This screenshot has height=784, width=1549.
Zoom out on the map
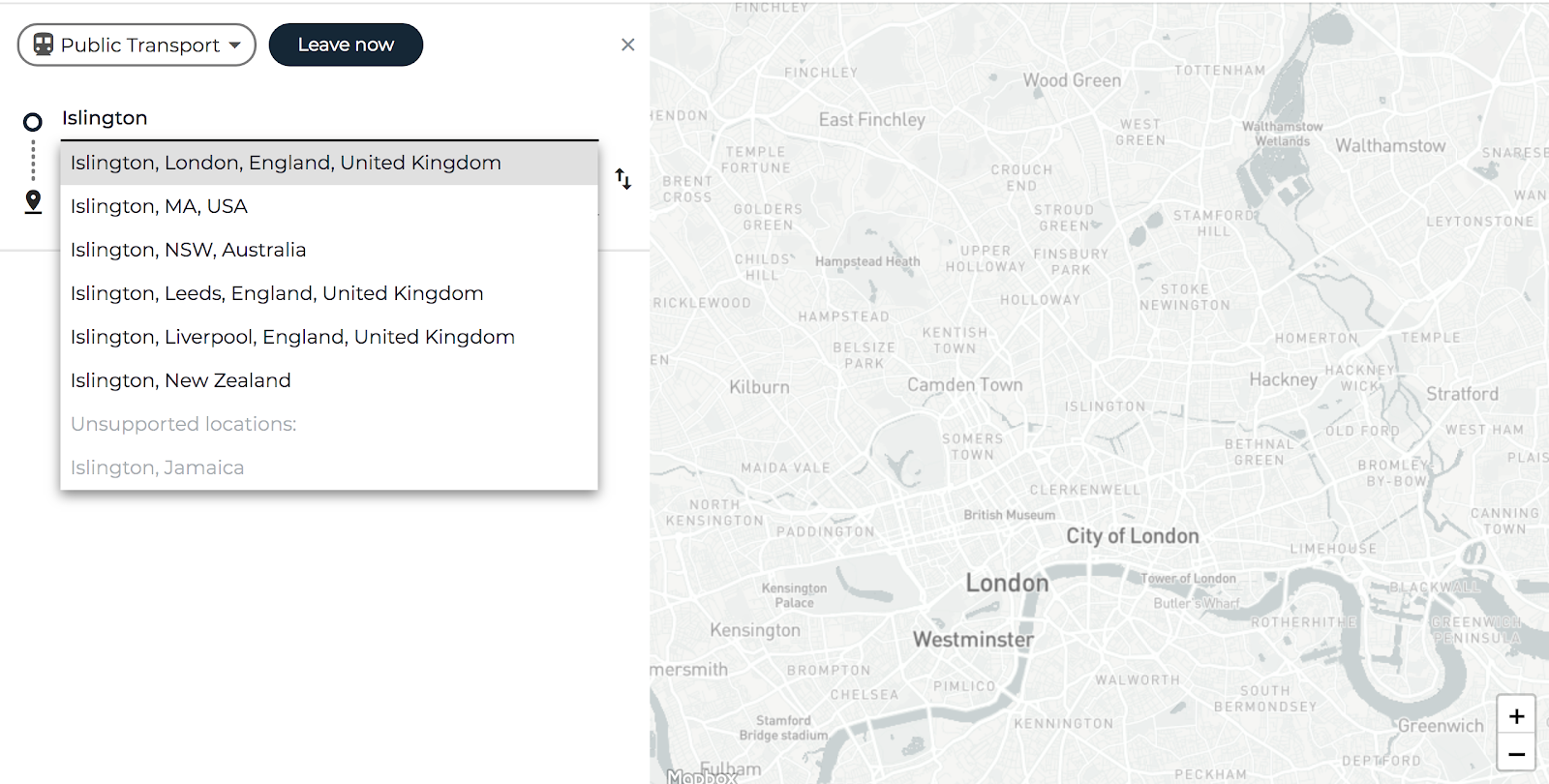tap(1516, 753)
